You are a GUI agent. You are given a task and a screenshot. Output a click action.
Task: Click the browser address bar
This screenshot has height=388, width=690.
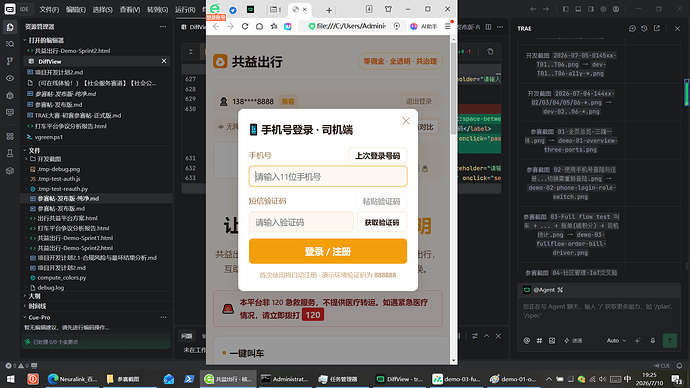[351, 26]
